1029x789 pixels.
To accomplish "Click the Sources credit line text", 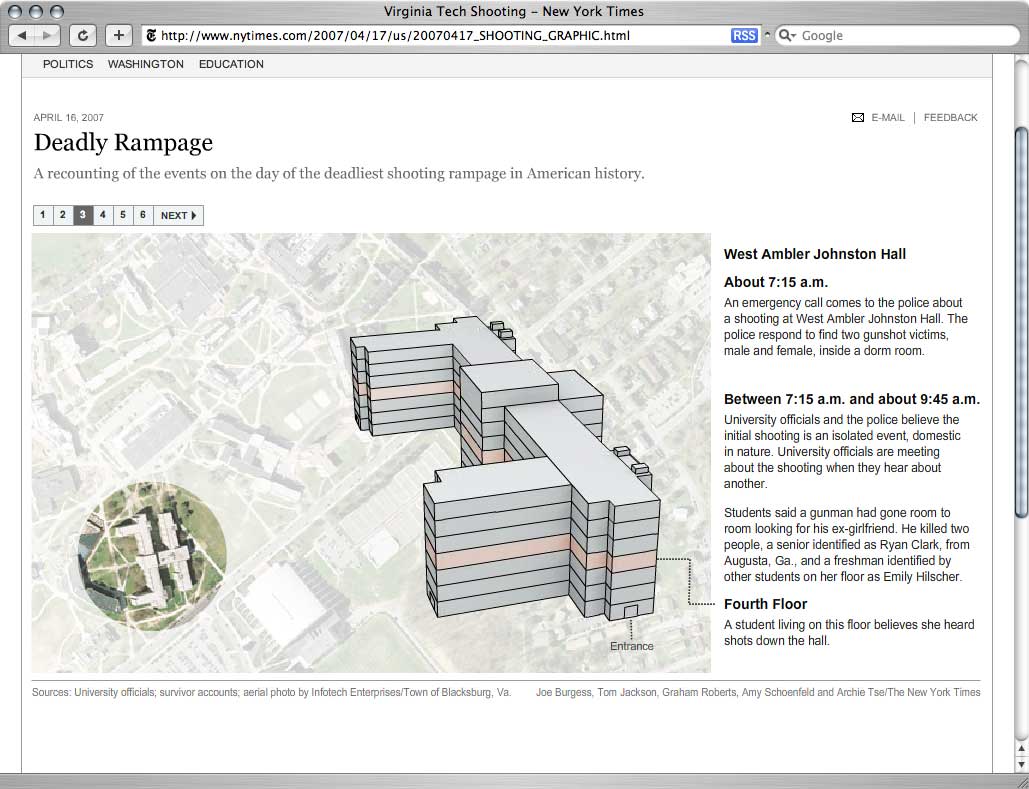I will (272, 693).
